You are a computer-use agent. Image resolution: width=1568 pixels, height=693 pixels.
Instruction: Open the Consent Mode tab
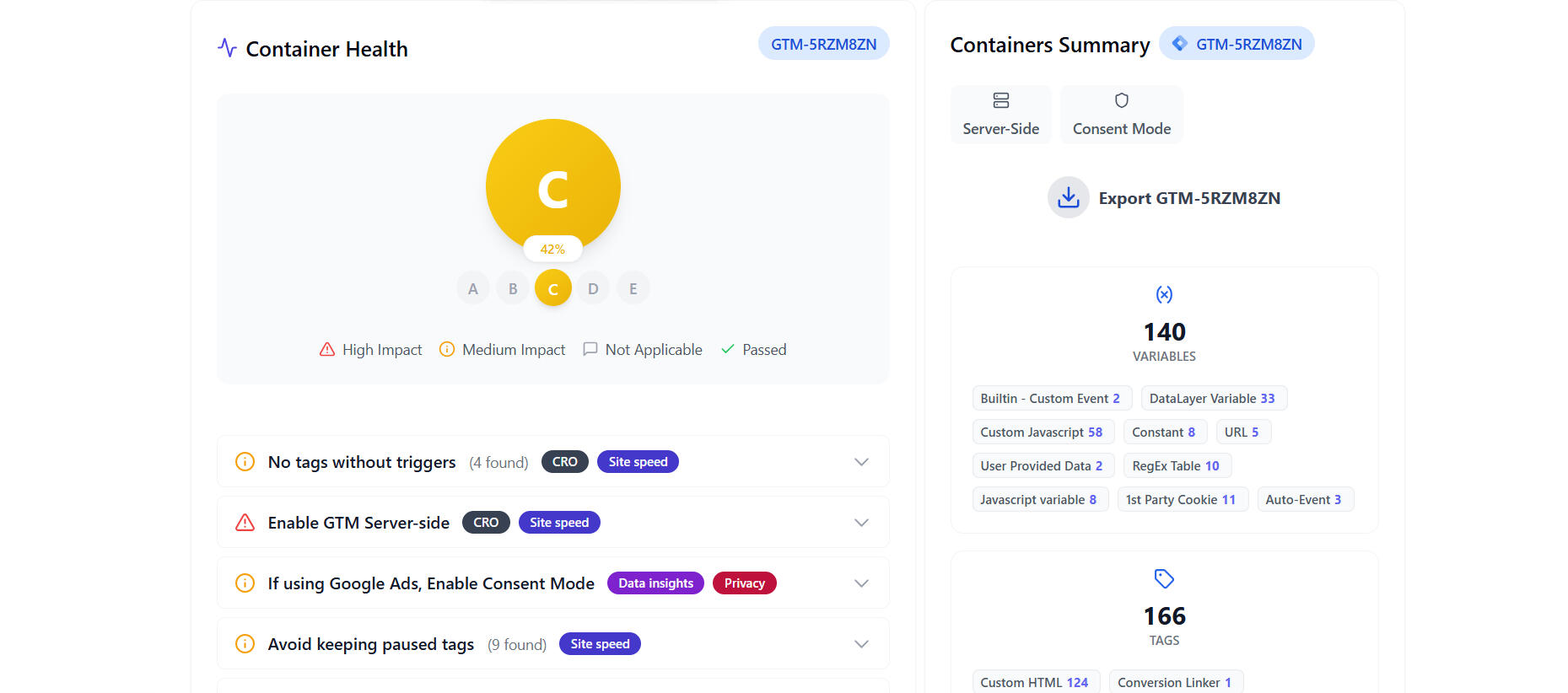point(1122,114)
